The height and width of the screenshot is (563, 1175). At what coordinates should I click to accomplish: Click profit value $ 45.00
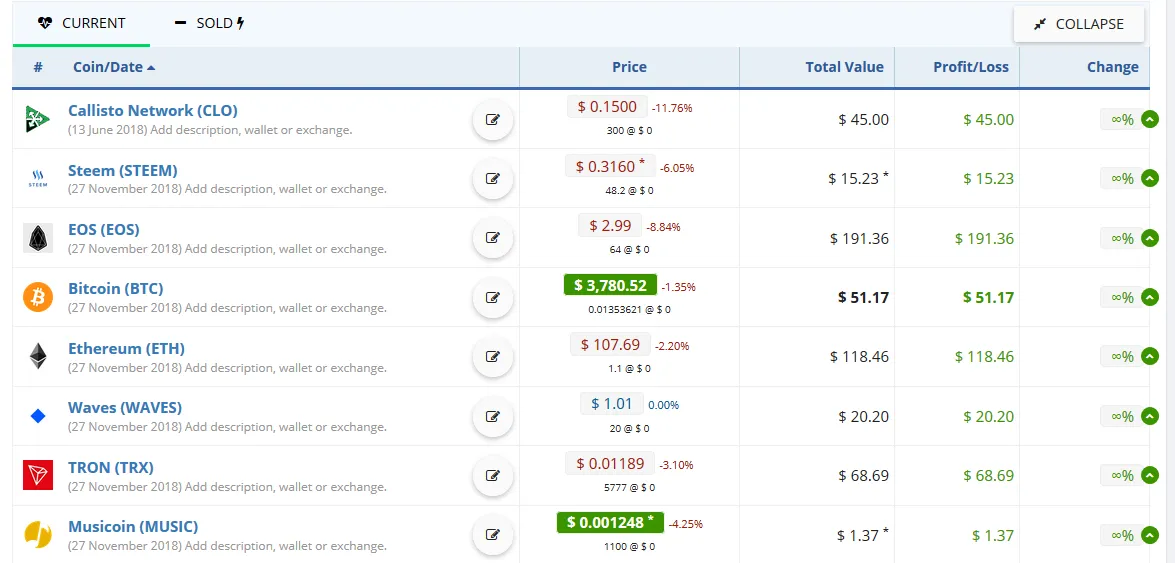(x=988, y=119)
